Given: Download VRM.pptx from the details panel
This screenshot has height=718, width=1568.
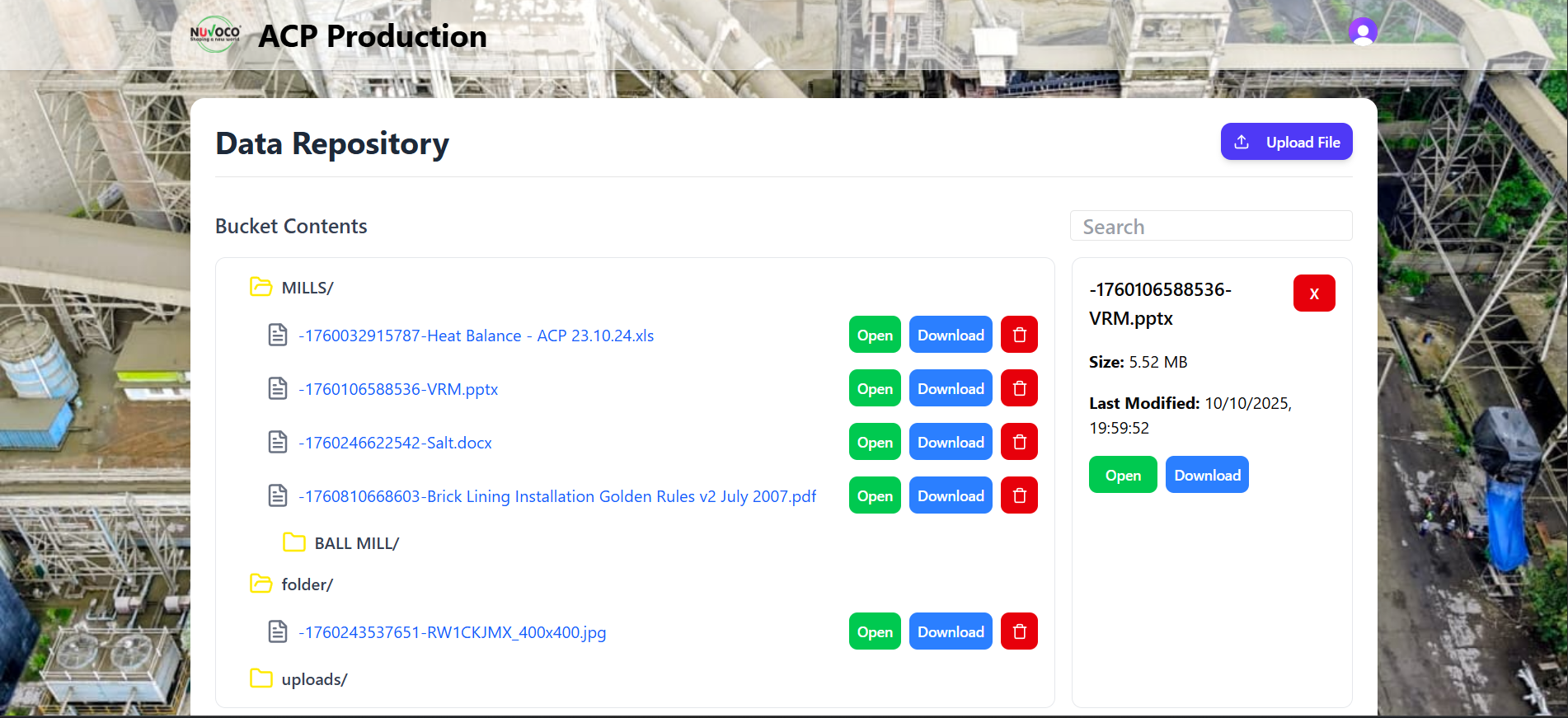Looking at the screenshot, I should [x=1206, y=475].
